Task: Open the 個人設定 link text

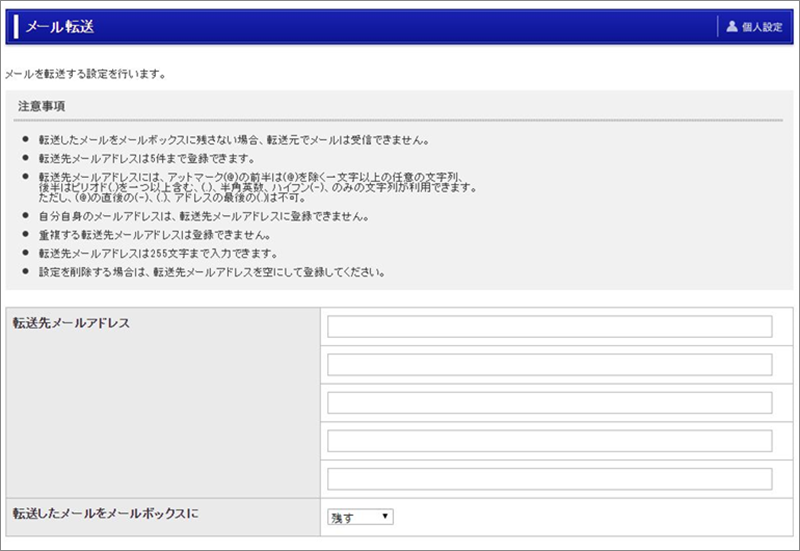Action: 762,27
